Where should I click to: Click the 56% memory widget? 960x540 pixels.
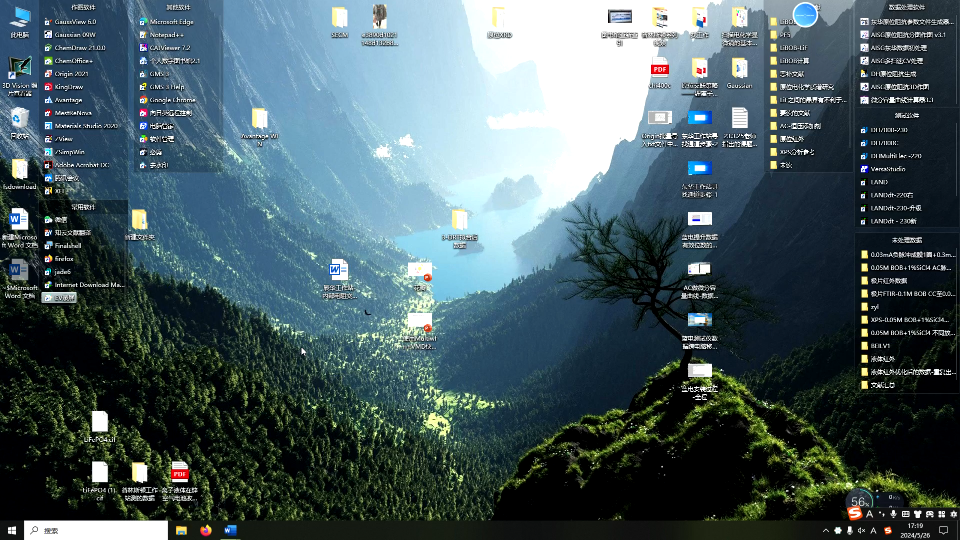[858, 501]
